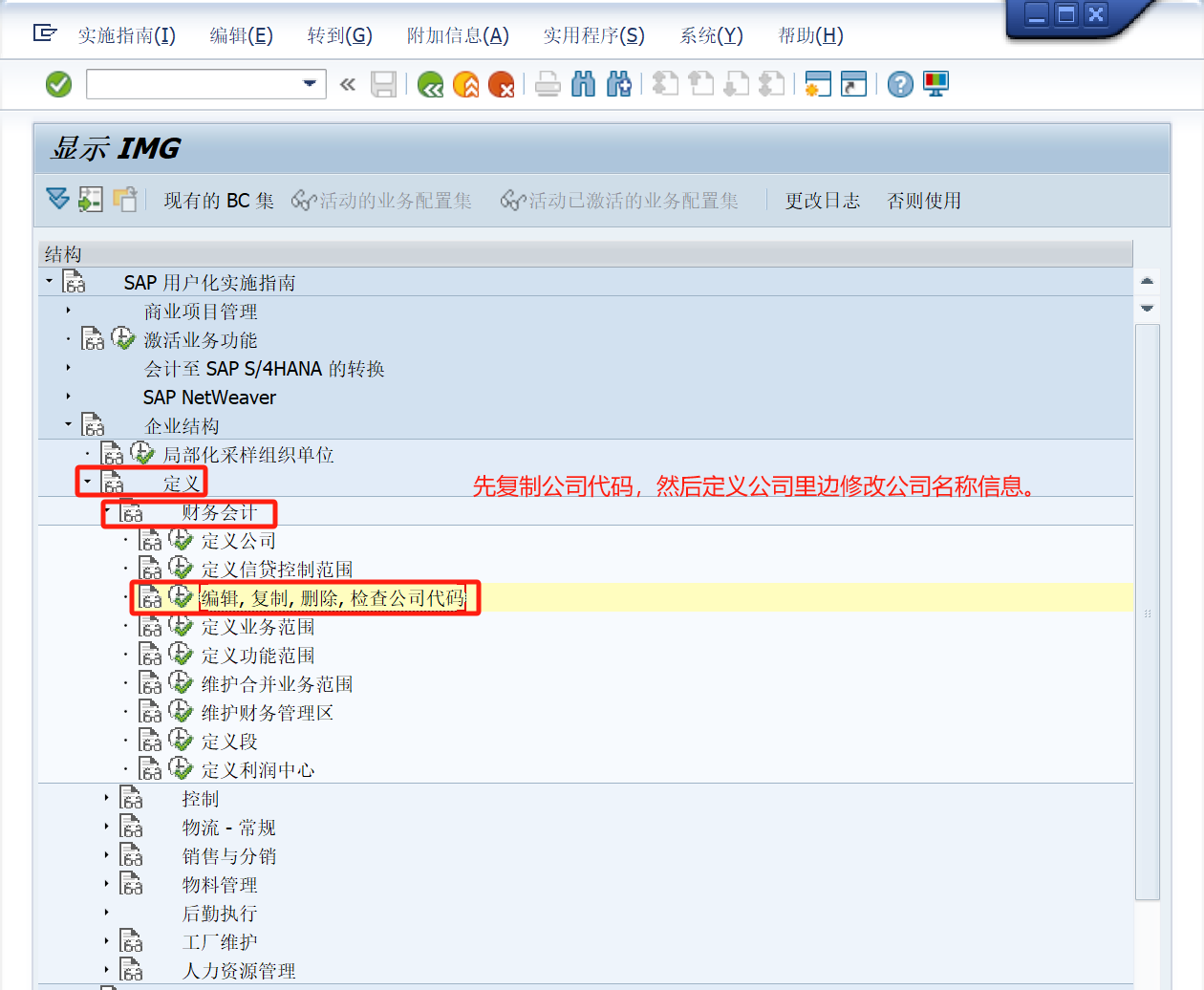Open the 附加信息(A) menu
Viewport: 1204px width, 990px height.
point(458,35)
